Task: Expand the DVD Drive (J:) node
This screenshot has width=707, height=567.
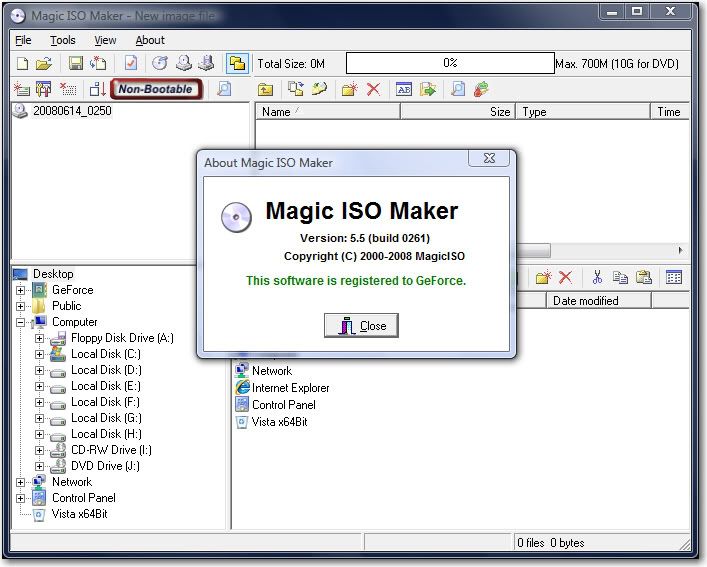Action: [x=39, y=466]
